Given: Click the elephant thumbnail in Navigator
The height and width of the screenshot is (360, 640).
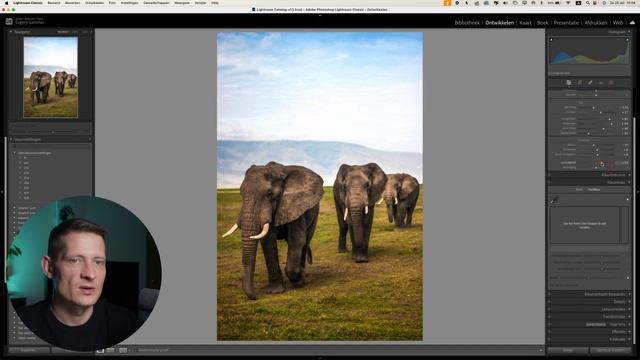Looking at the screenshot, I should click(51, 77).
